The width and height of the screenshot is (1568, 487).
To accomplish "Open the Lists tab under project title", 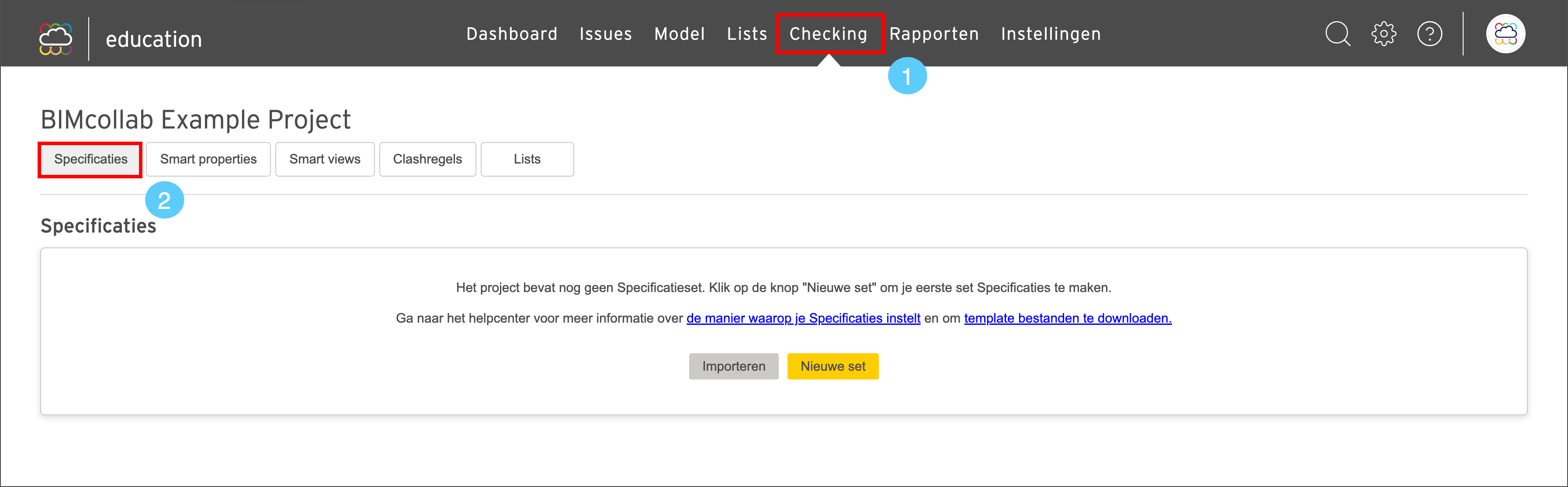I will coord(527,160).
